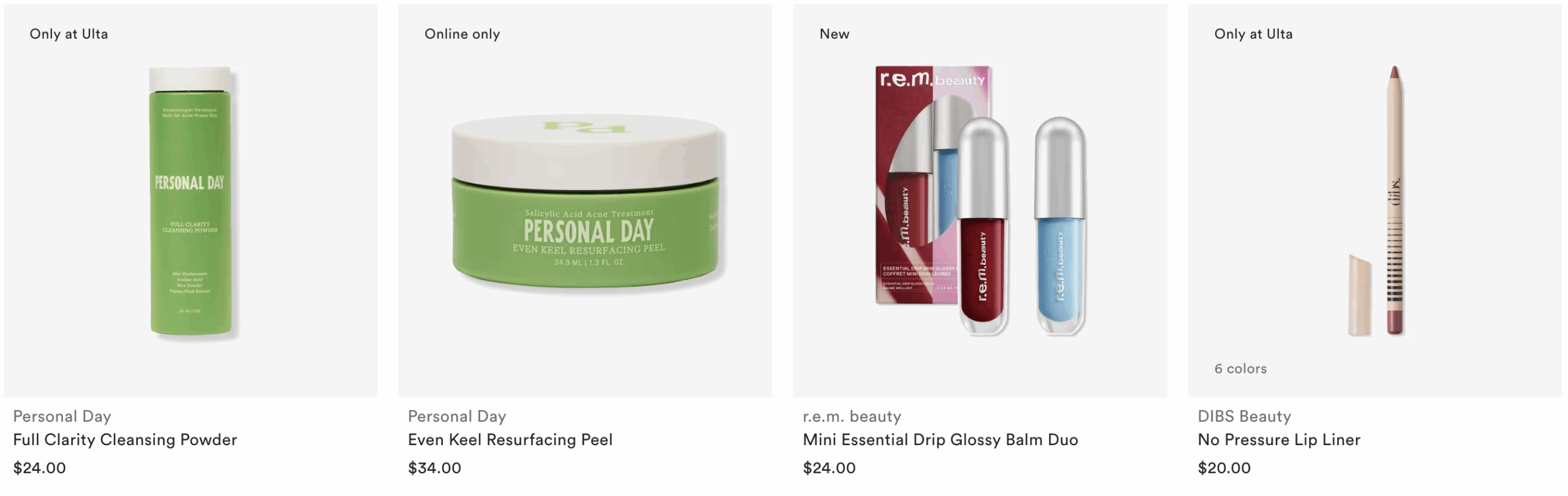The width and height of the screenshot is (1568, 496).
Task: Select Personal Day brand above Cleansing Powder
Action: 62,416
